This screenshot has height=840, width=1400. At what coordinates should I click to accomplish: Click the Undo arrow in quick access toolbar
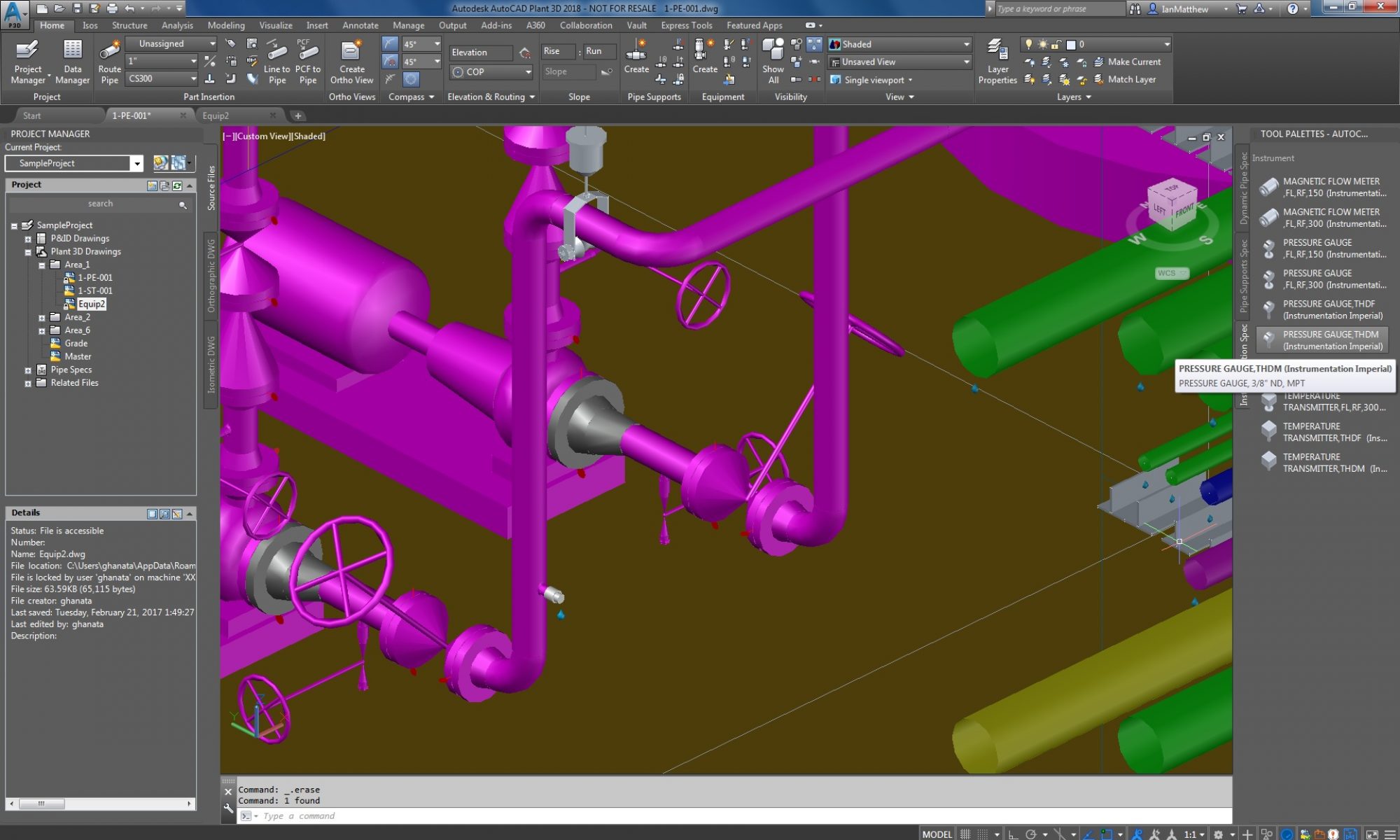(x=129, y=8)
